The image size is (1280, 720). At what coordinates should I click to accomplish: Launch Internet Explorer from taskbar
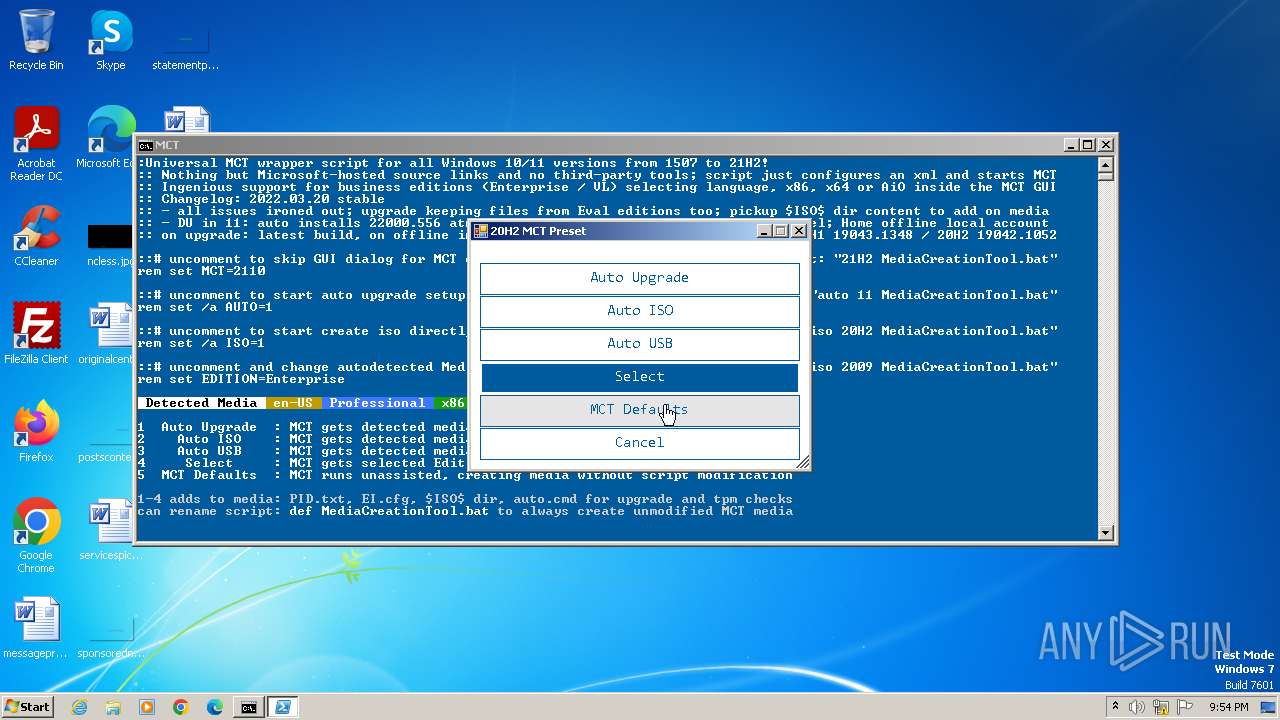pos(80,707)
